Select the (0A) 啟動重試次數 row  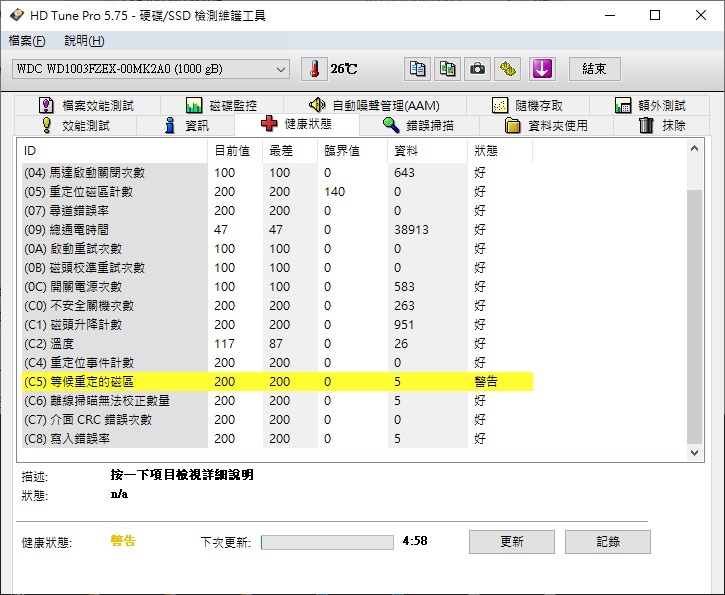click(x=277, y=249)
